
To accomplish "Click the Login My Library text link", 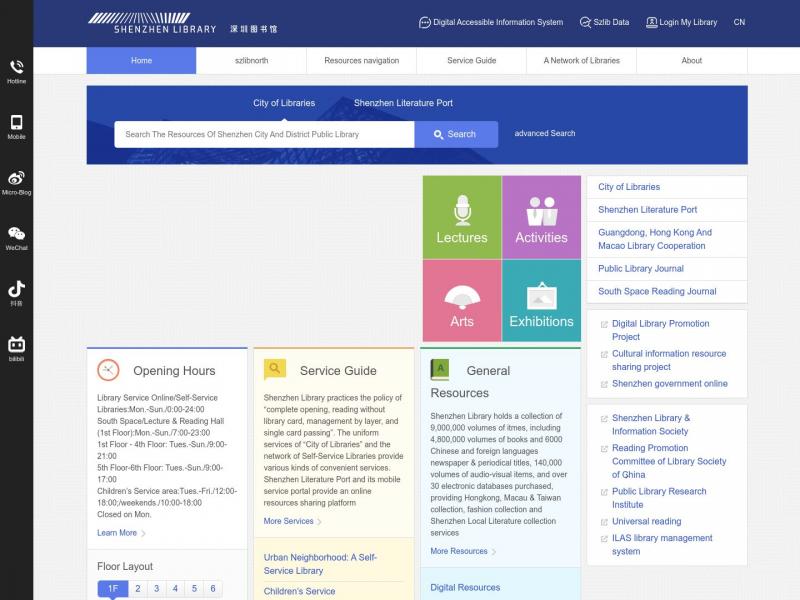I will point(688,22).
